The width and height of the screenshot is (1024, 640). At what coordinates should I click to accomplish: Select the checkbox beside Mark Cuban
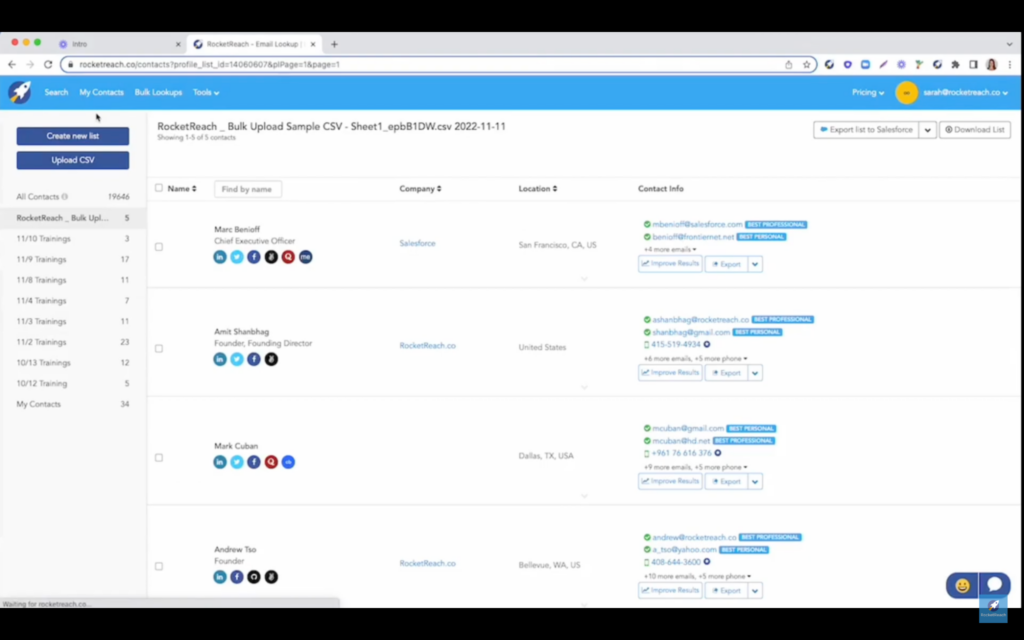click(x=158, y=458)
